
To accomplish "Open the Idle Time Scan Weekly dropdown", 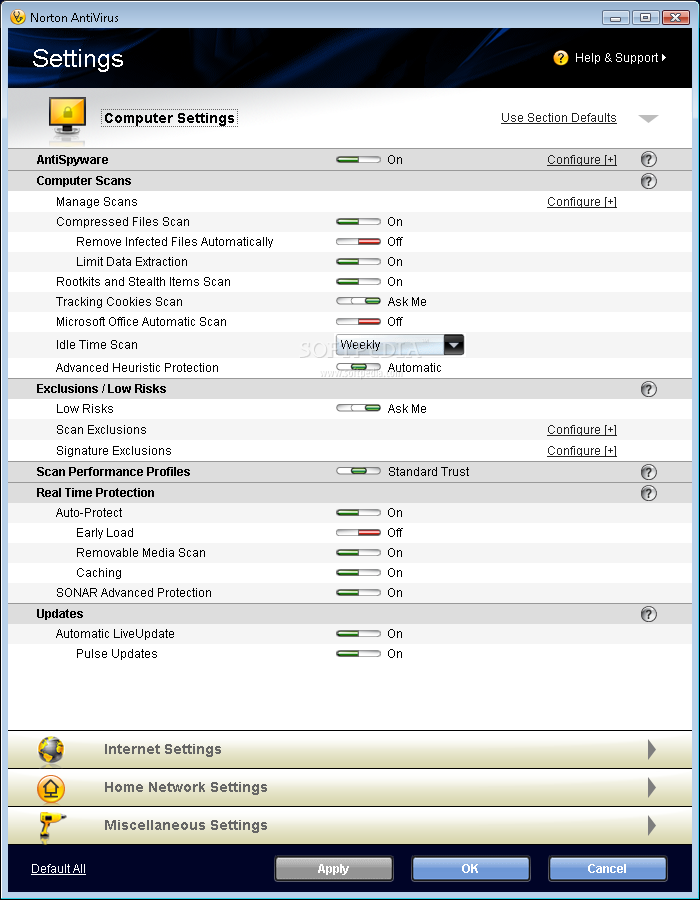I will [399, 345].
